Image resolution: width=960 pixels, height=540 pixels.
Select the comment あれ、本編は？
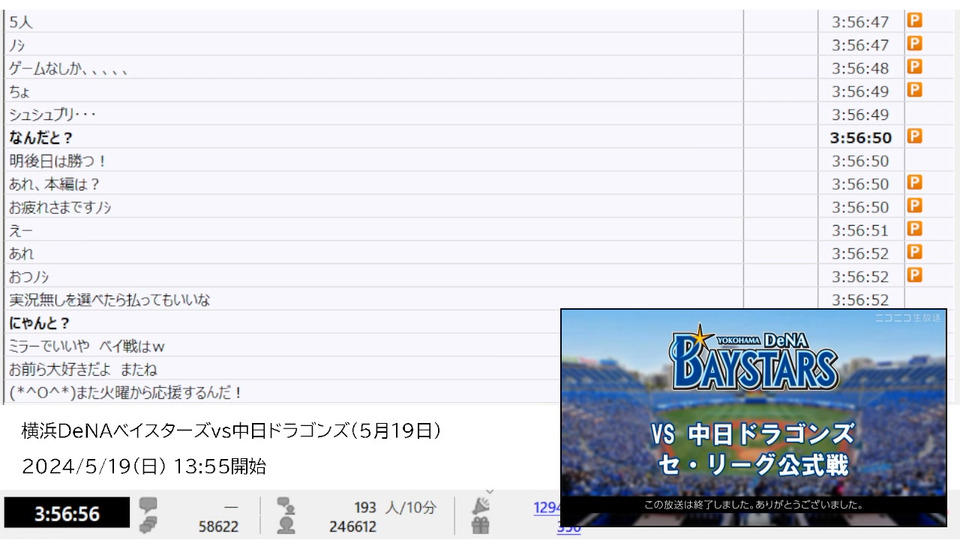54,184
